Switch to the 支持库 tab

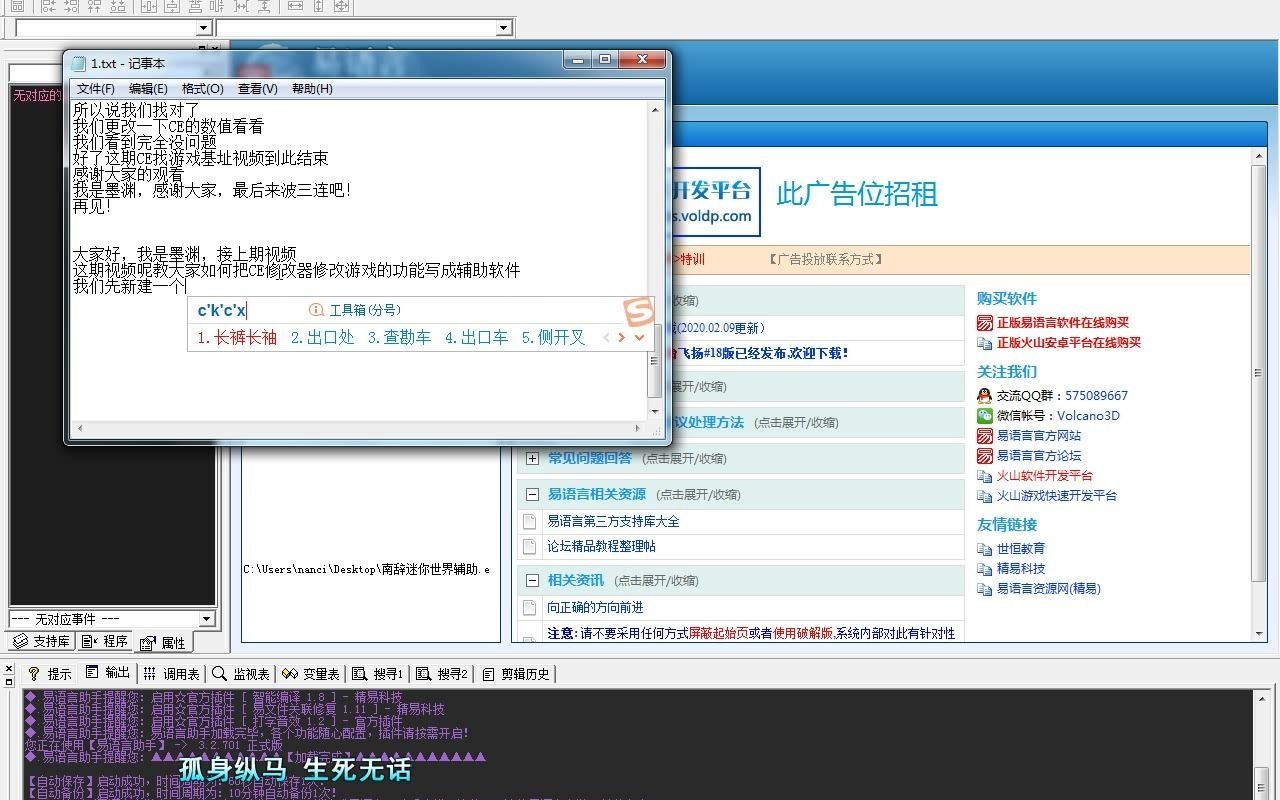[x=41, y=641]
